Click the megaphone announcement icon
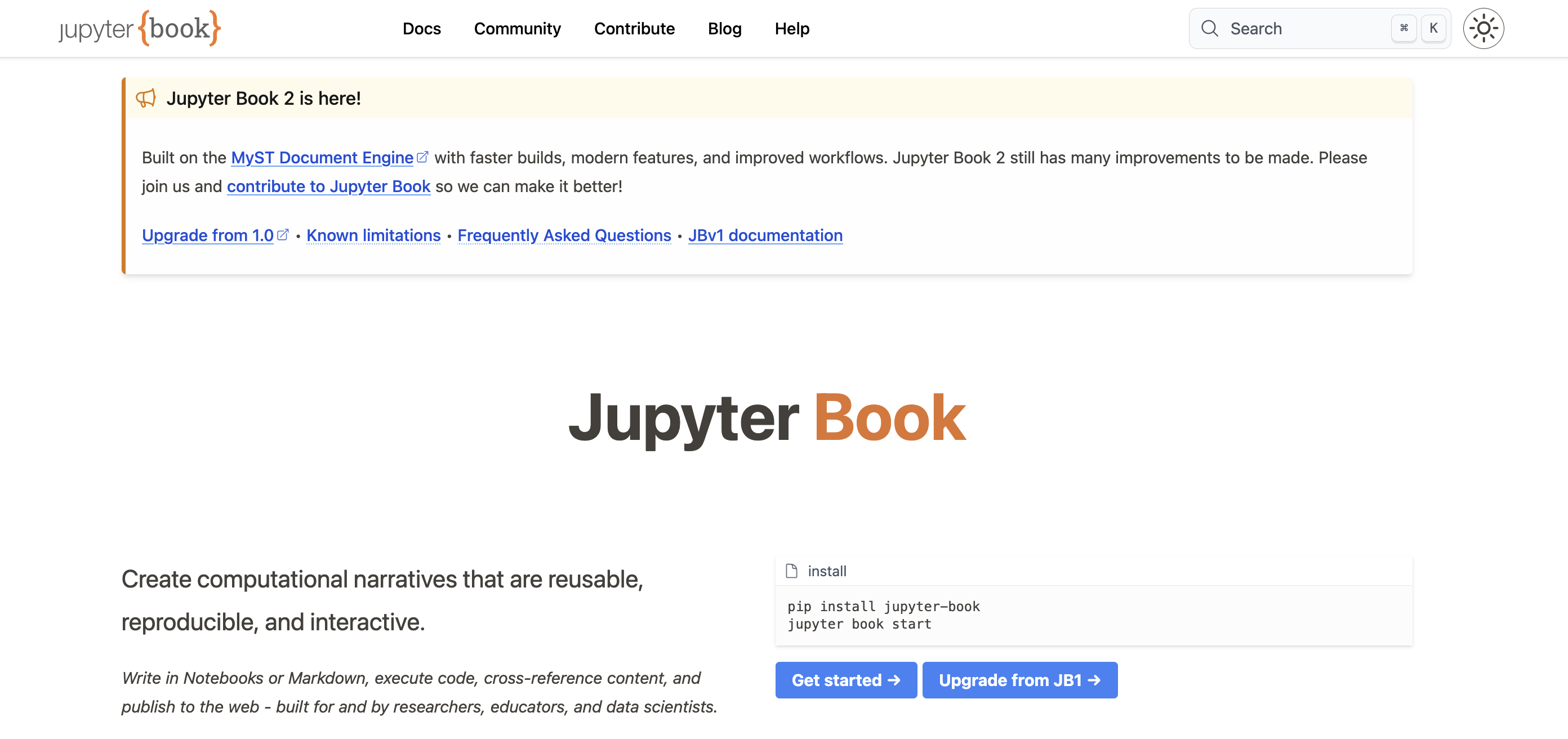Viewport: 1568px width, 739px height. point(146,98)
